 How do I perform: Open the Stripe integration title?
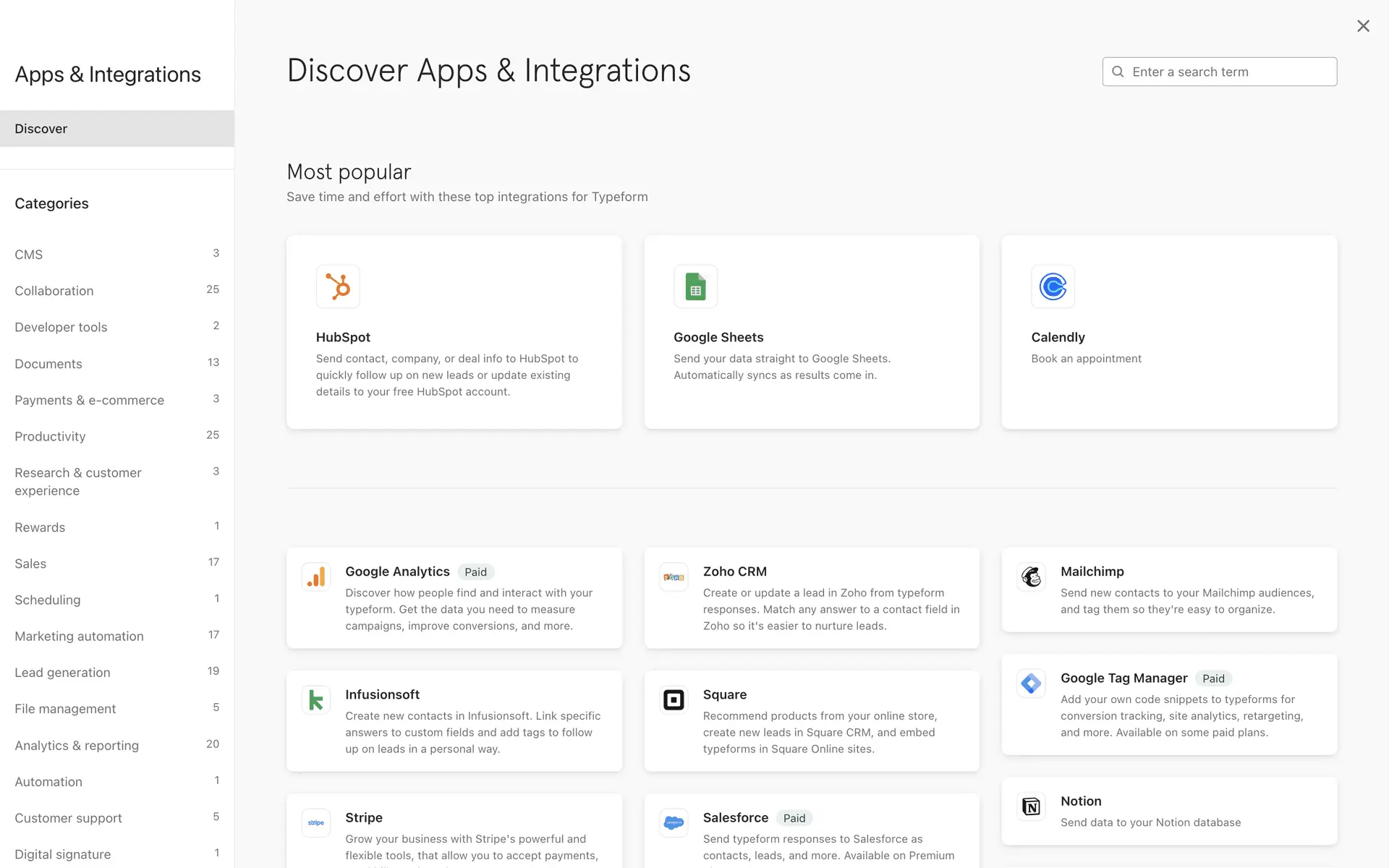pyautogui.click(x=364, y=817)
